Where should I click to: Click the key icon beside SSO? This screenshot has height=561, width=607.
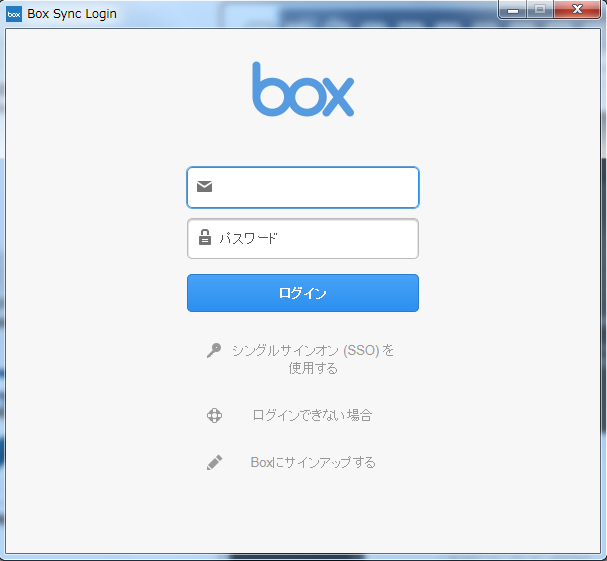click(214, 350)
